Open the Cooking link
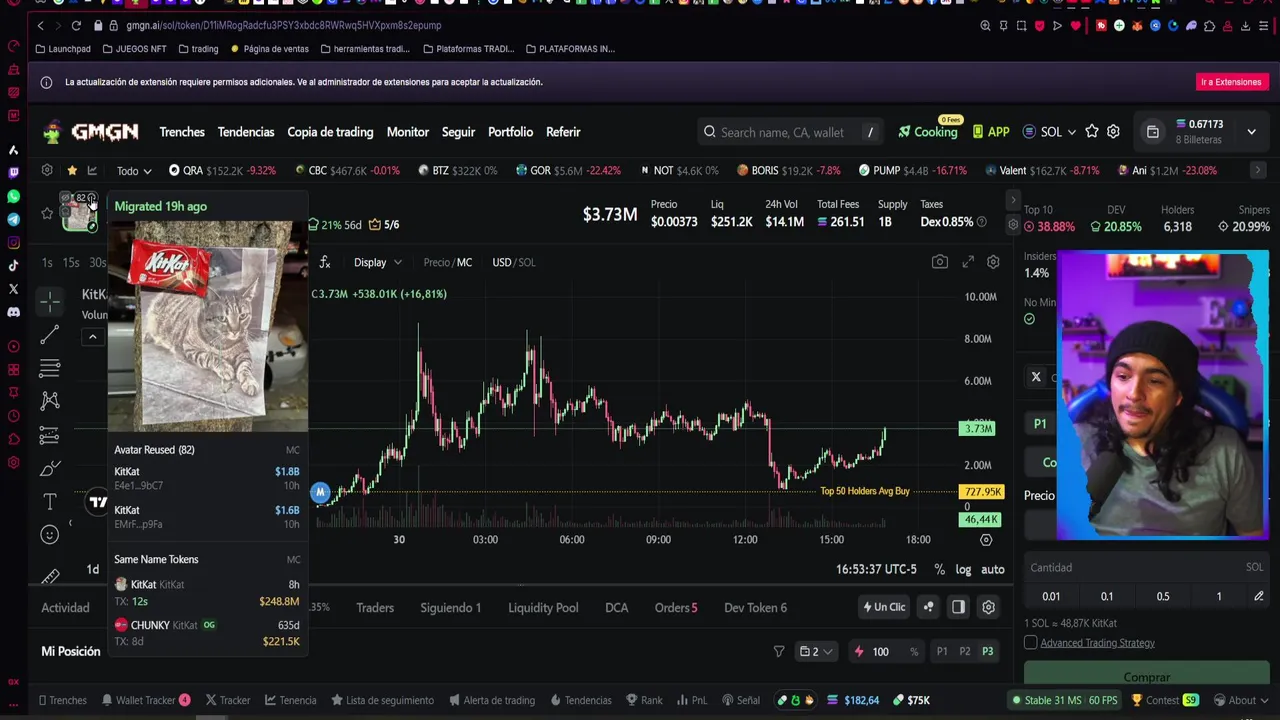Viewport: 1280px width, 720px height. (x=928, y=132)
